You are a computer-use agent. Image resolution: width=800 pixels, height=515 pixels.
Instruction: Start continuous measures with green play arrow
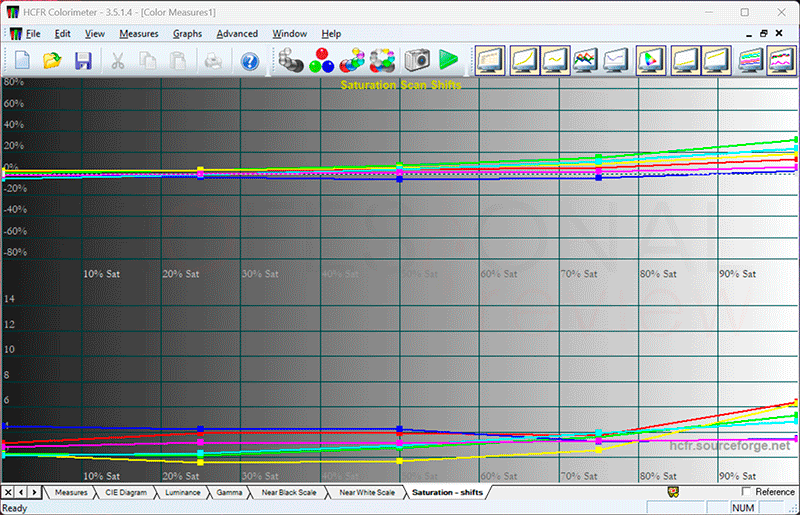coord(448,60)
